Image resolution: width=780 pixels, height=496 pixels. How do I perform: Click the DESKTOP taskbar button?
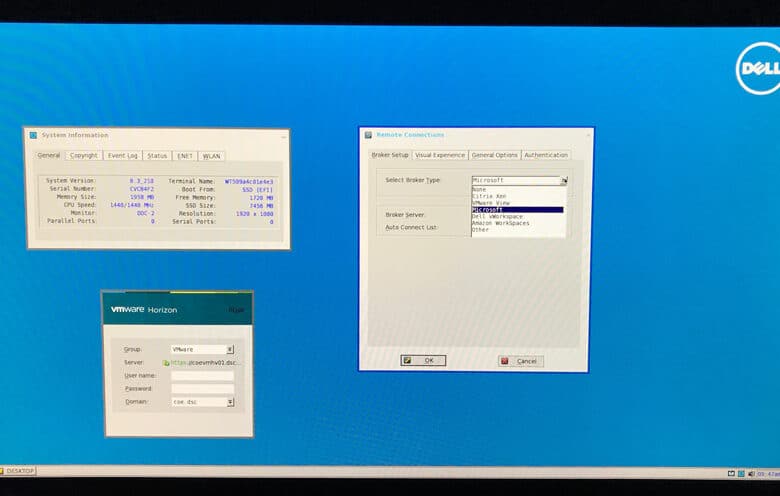coord(18,471)
